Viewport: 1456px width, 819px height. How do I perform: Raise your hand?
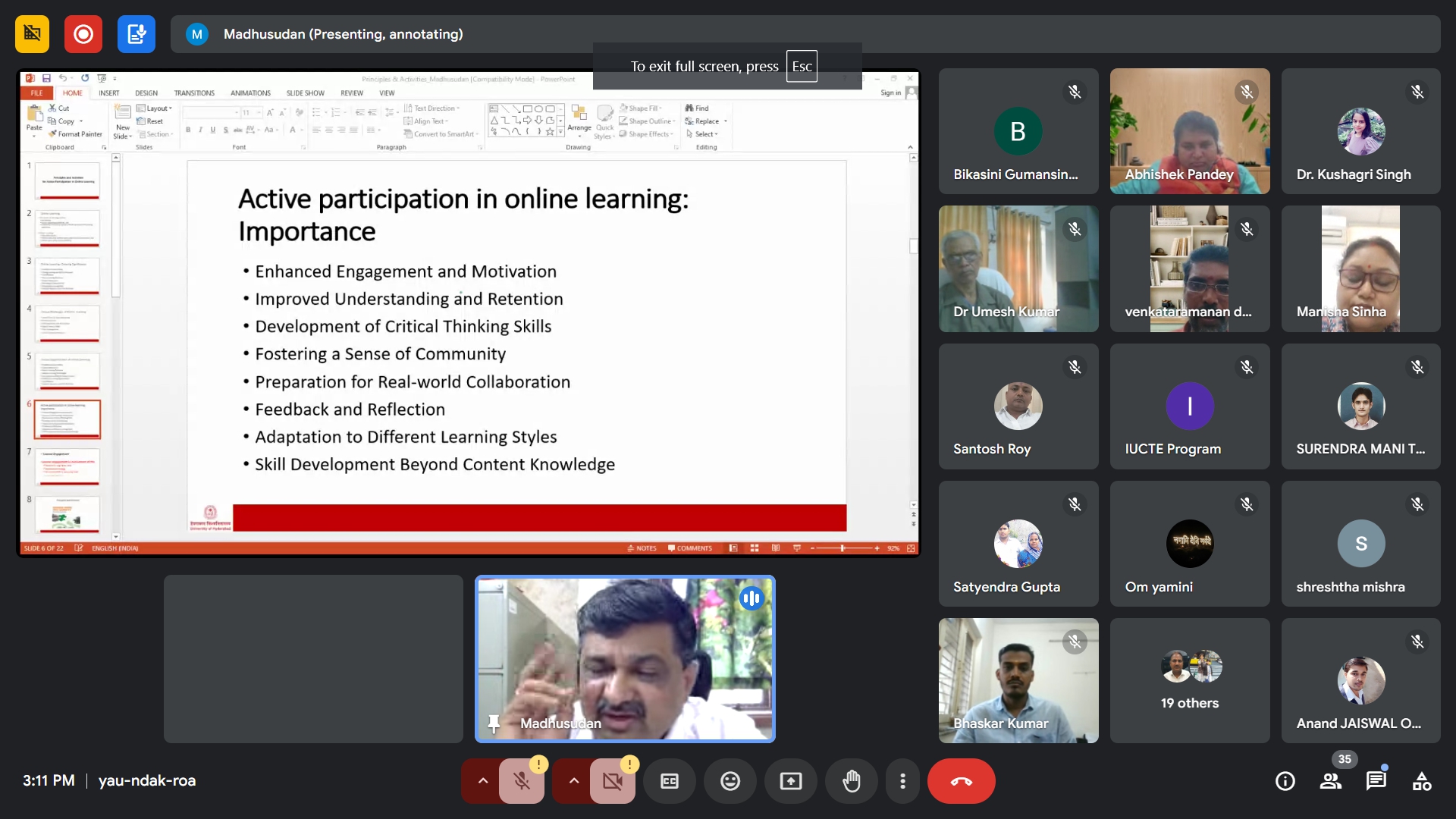pos(851,781)
